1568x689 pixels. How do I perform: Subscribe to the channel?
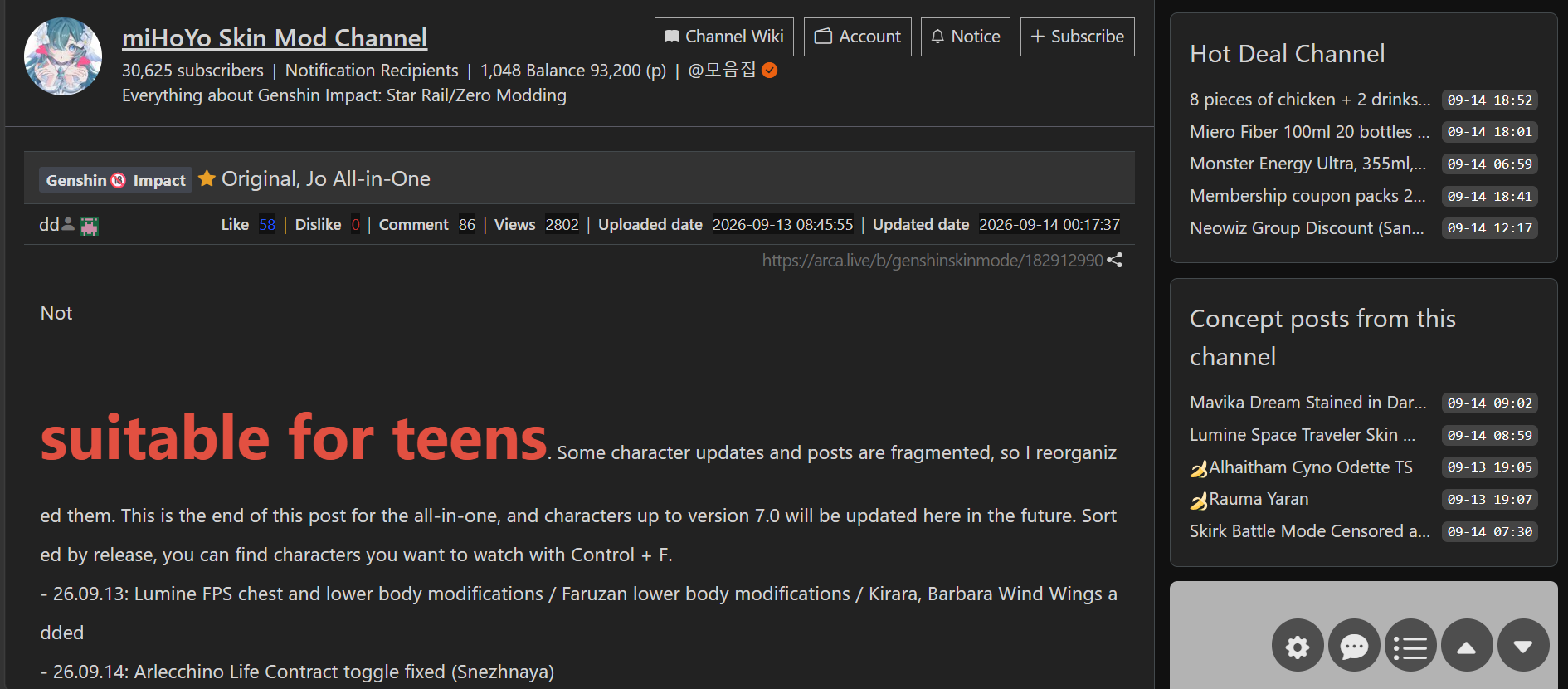click(1078, 37)
